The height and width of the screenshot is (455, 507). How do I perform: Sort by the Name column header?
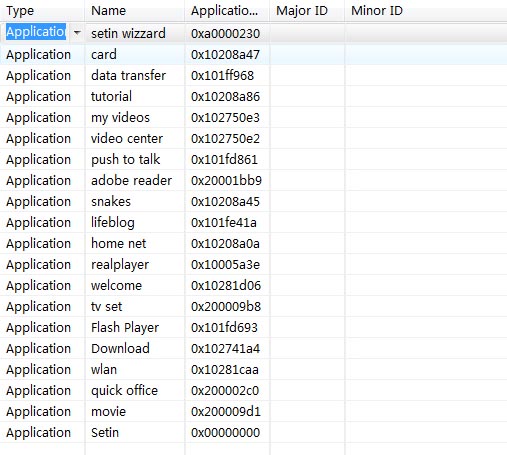pyautogui.click(x=135, y=11)
